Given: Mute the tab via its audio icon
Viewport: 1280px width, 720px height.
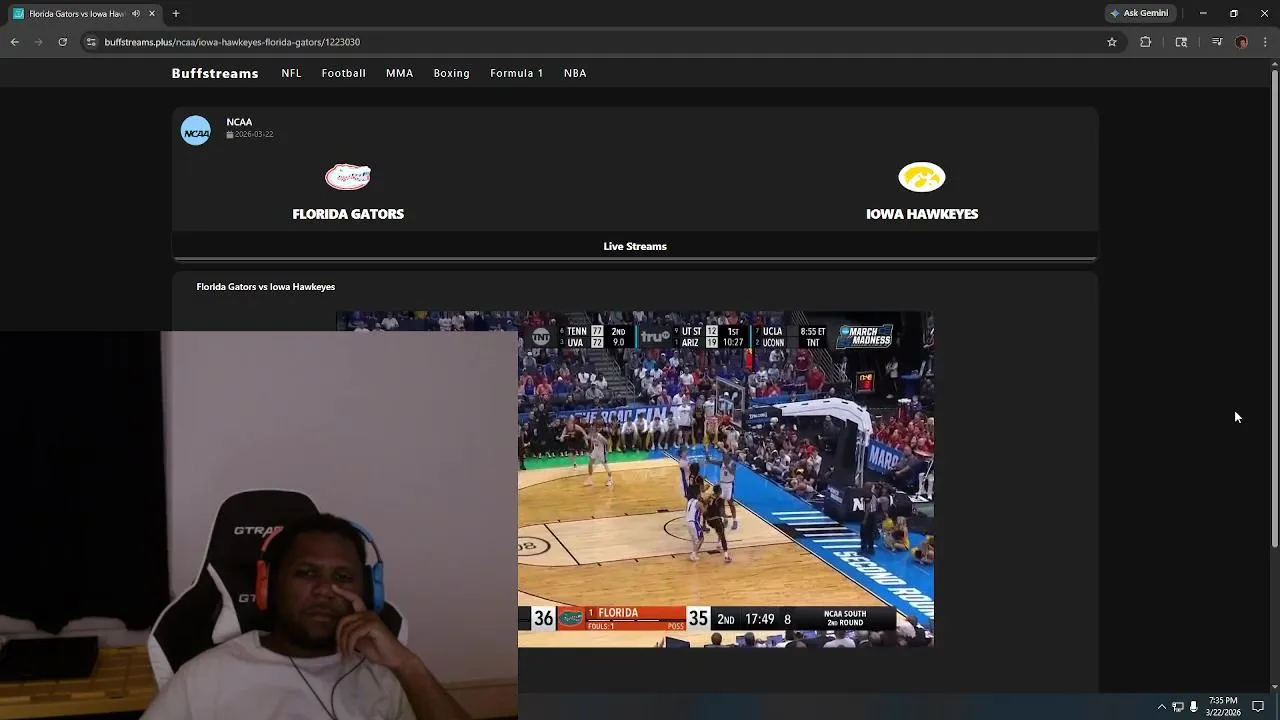Looking at the screenshot, I should point(136,14).
